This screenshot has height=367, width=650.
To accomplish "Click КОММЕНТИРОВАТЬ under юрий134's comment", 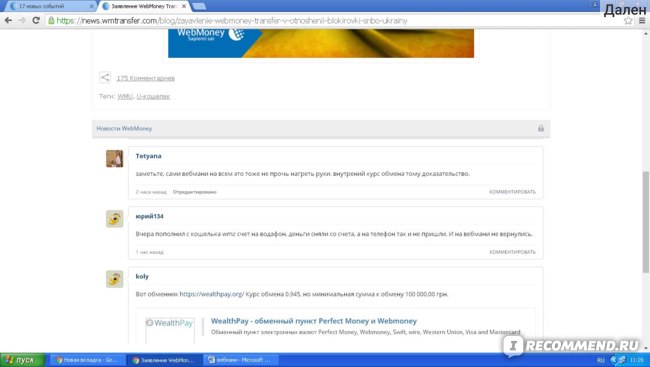I will tap(512, 252).
